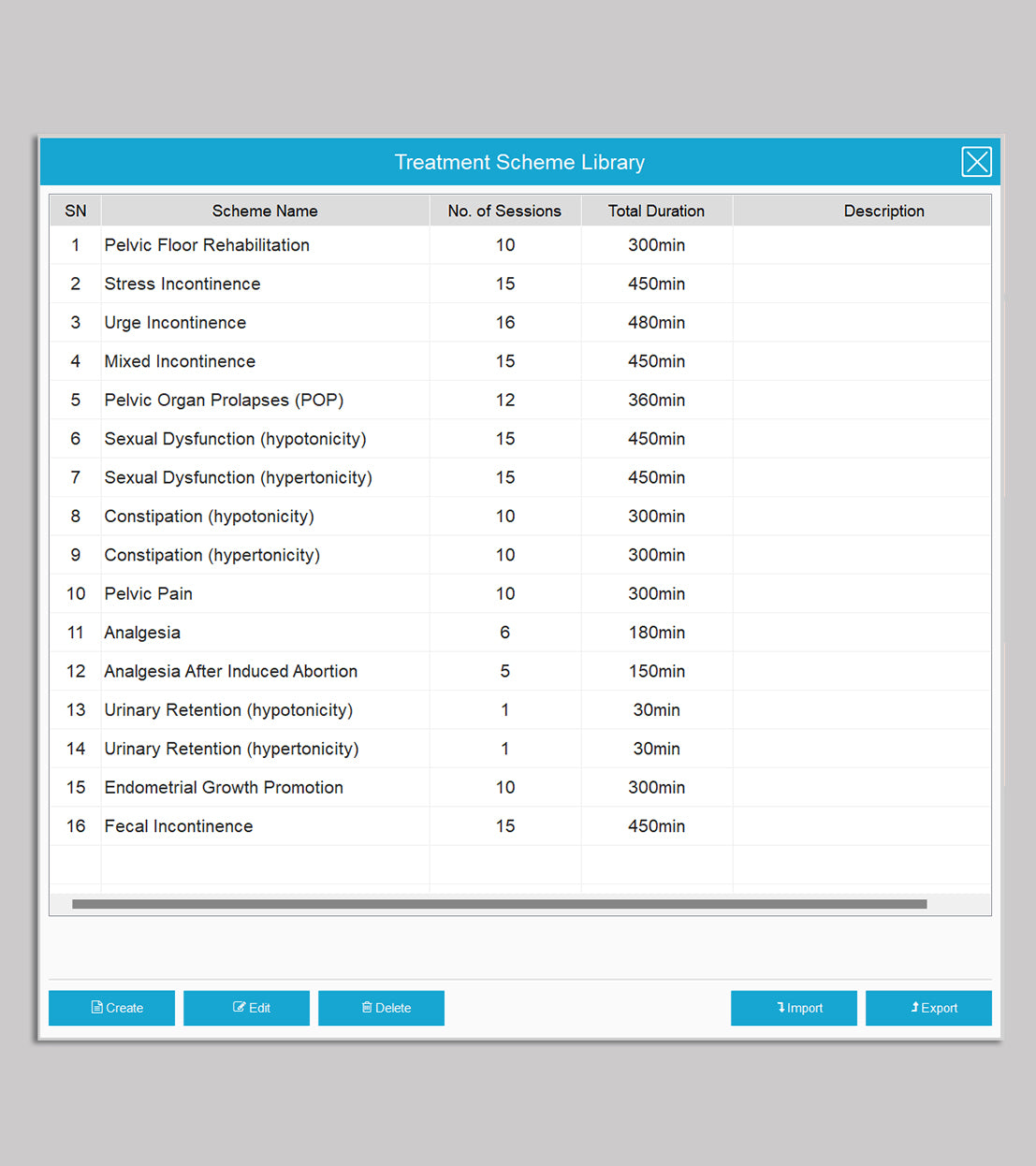Viewport: 1036px width, 1166px height.
Task: Select the Stress Incontinence row
Action: tap(182, 284)
